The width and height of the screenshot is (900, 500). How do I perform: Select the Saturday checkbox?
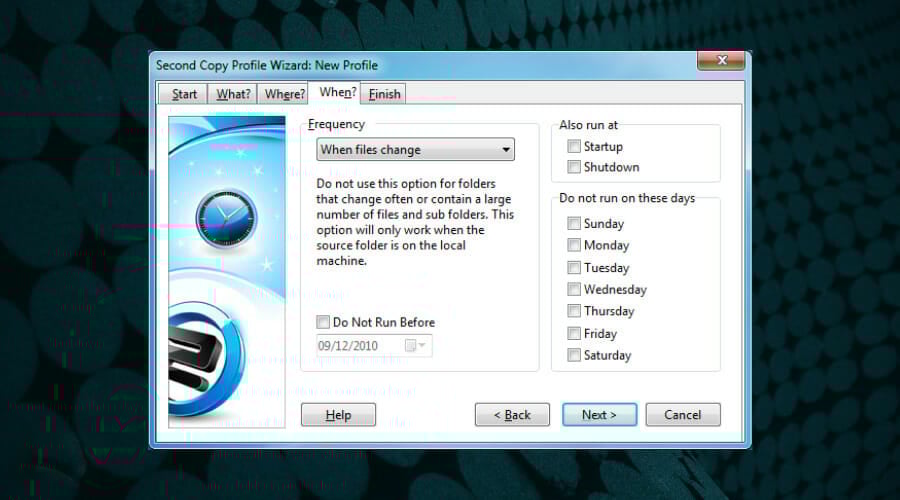574,355
